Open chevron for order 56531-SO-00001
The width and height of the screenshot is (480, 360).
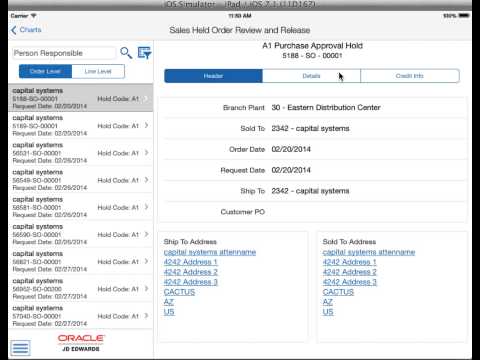pyautogui.click(x=147, y=153)
